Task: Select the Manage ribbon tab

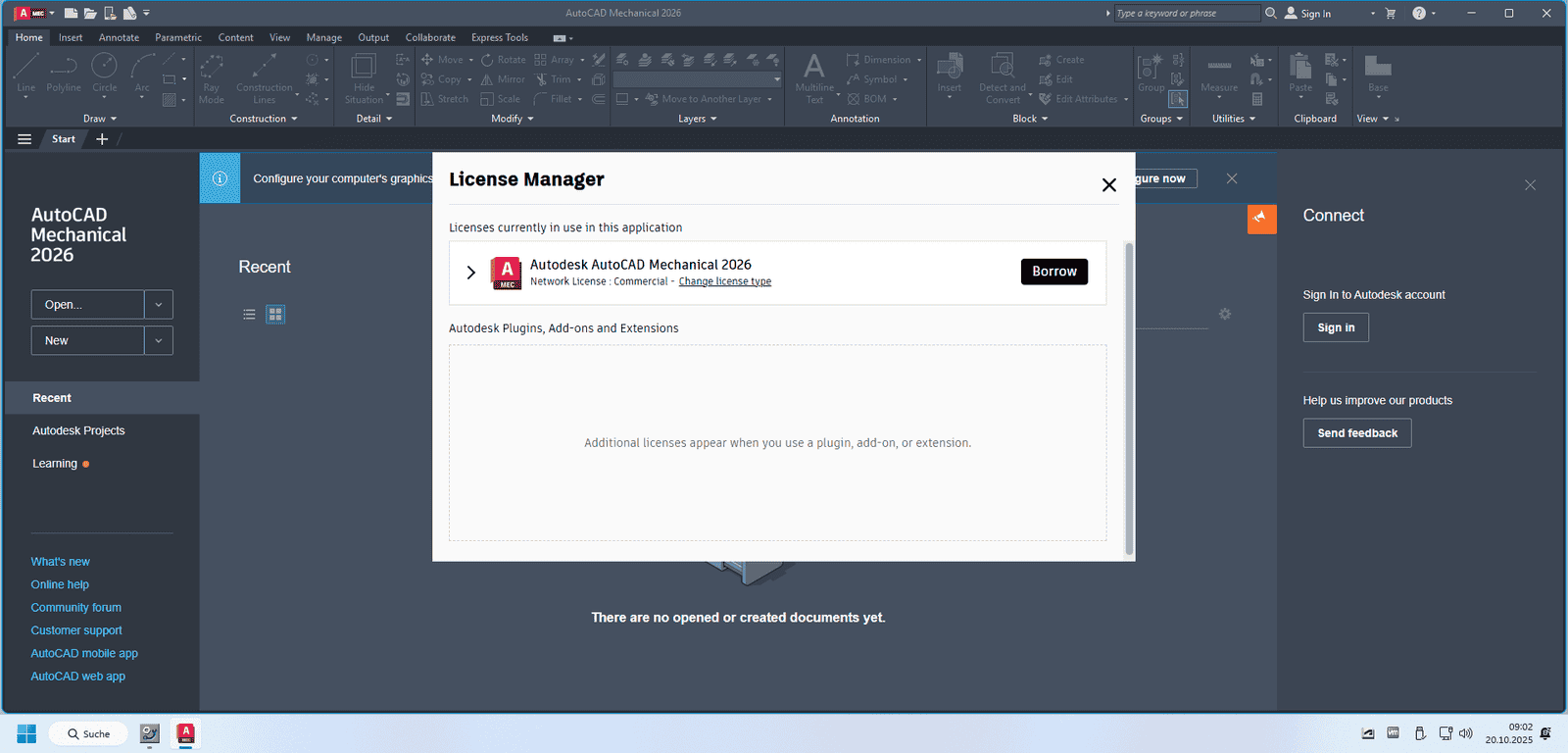Action: 323,37
